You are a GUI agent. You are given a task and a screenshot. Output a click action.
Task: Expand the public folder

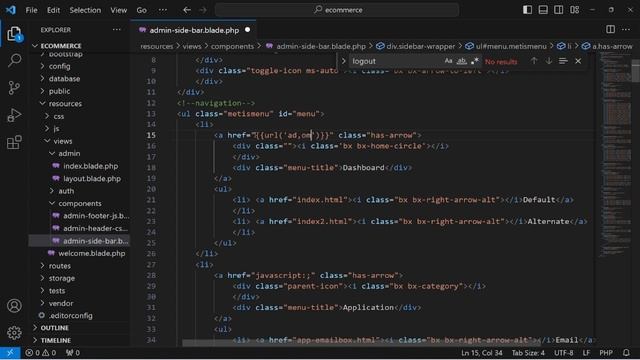point(59,91)
